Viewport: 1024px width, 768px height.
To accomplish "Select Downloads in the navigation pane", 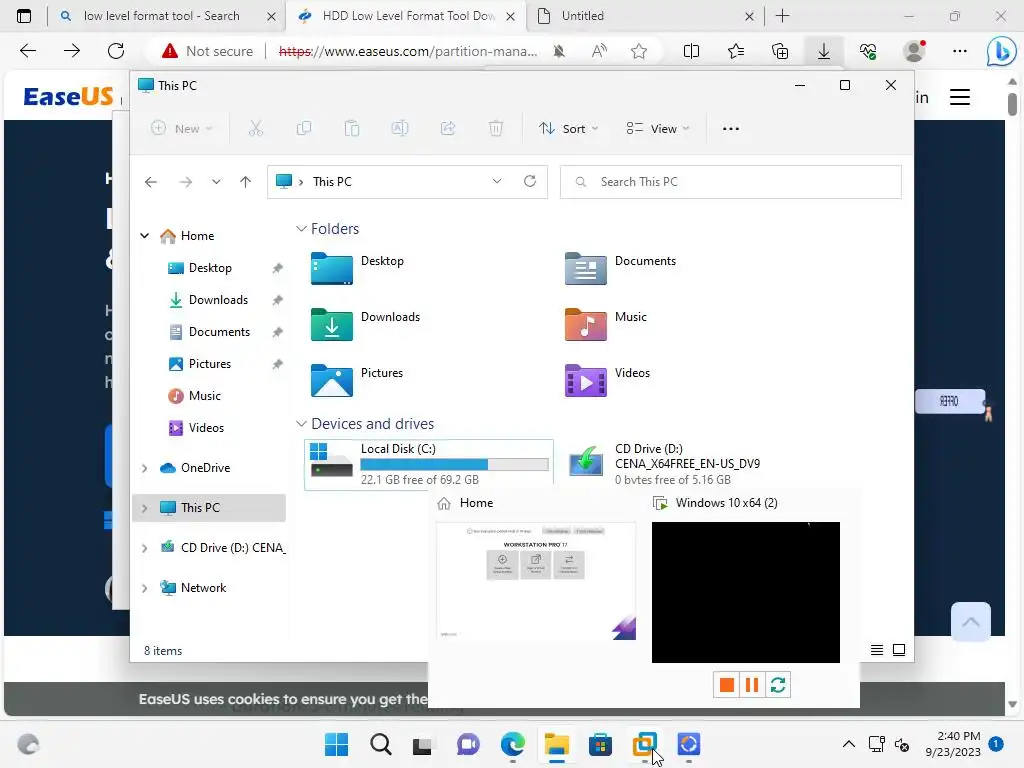I will [217, 300].
